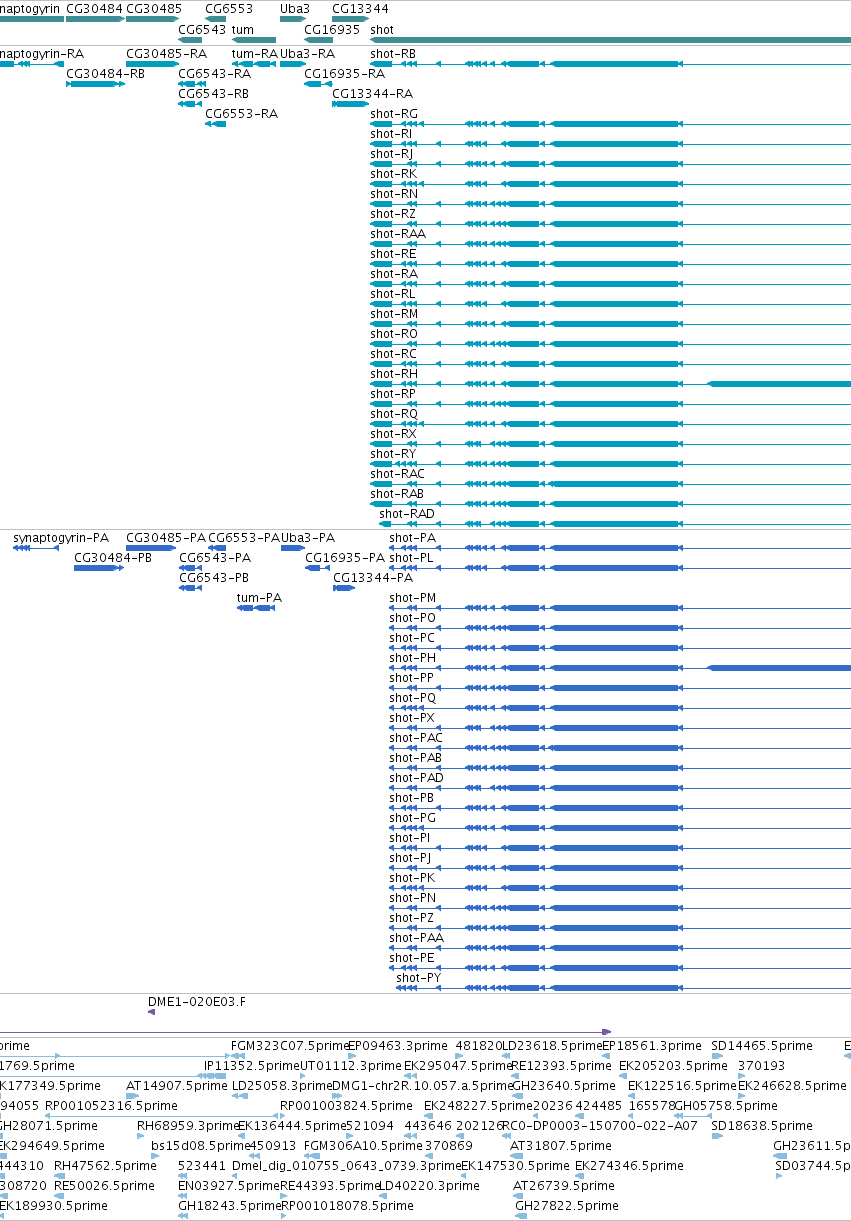Select the shot-RQ transcript label

[394, 413]
